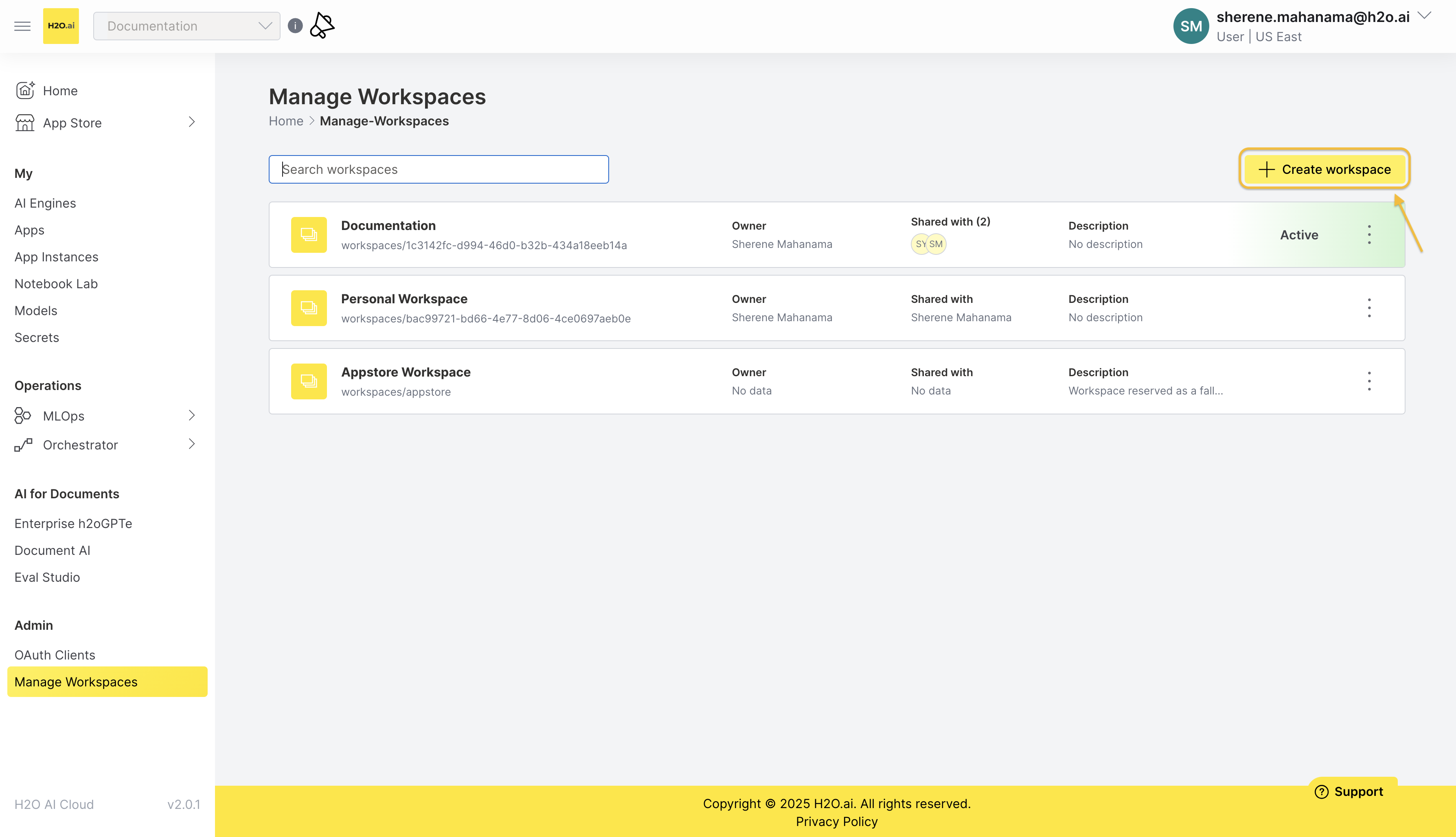This screenshot has height=837, width=1456.
Task: Click the Create workspace button
Action: (x=1324, y=169)
